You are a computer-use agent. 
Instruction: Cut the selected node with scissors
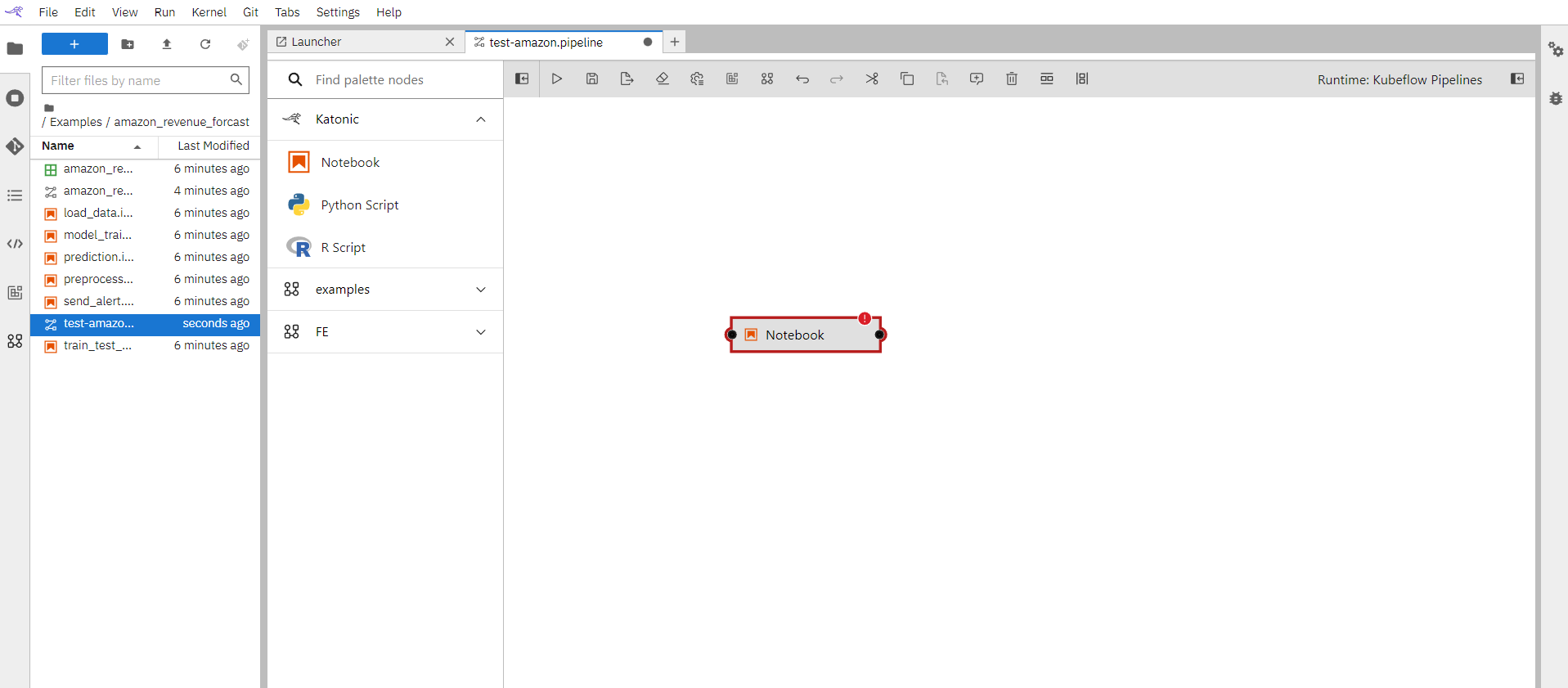872,79
